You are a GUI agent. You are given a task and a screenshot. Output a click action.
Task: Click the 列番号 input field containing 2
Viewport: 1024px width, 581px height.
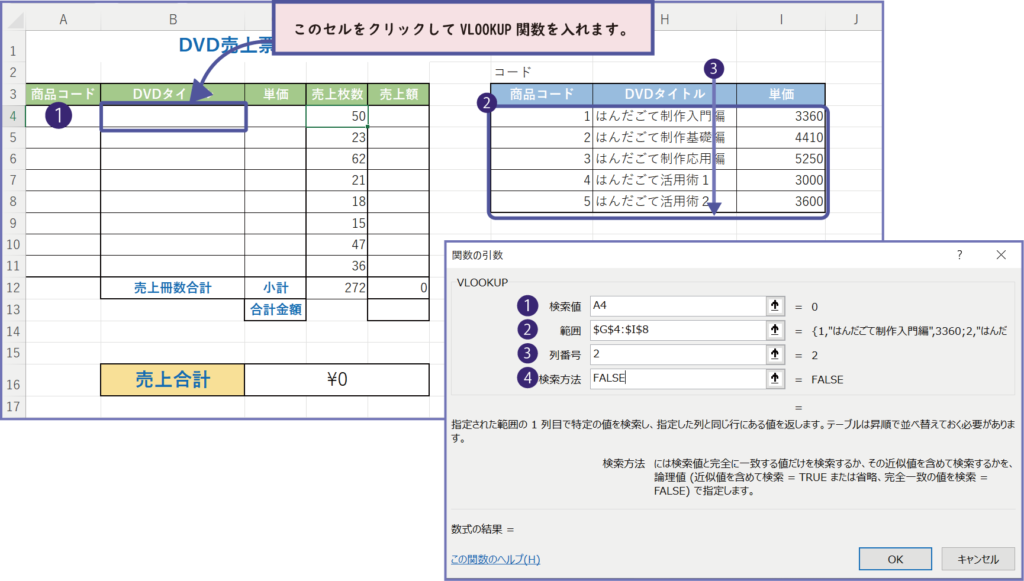tap(675, 355)
